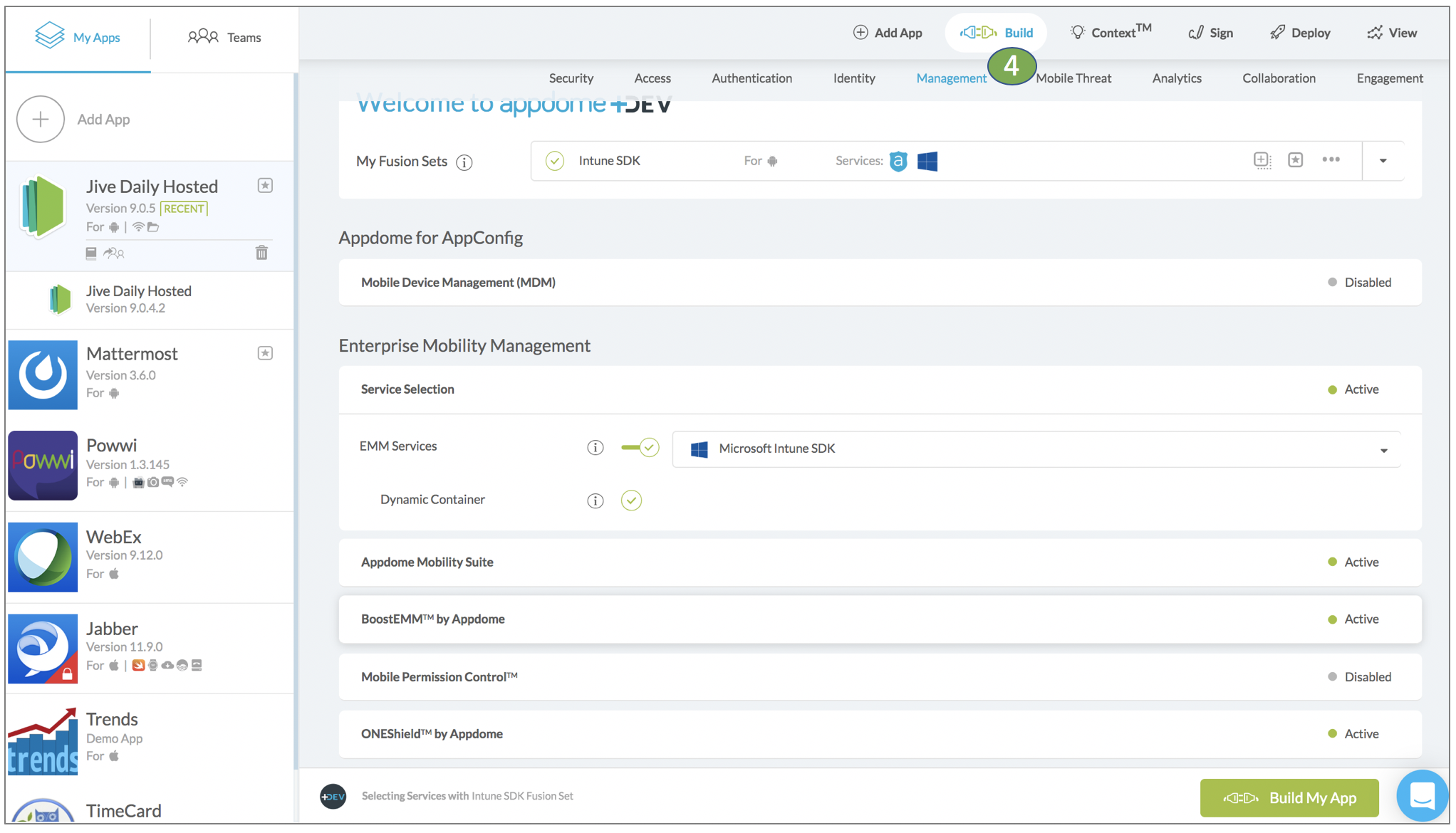Image resolution: width=1456 pixels, height=833 pixels.
Task: Click Appdome service shield icon
Action: (898, 161)
